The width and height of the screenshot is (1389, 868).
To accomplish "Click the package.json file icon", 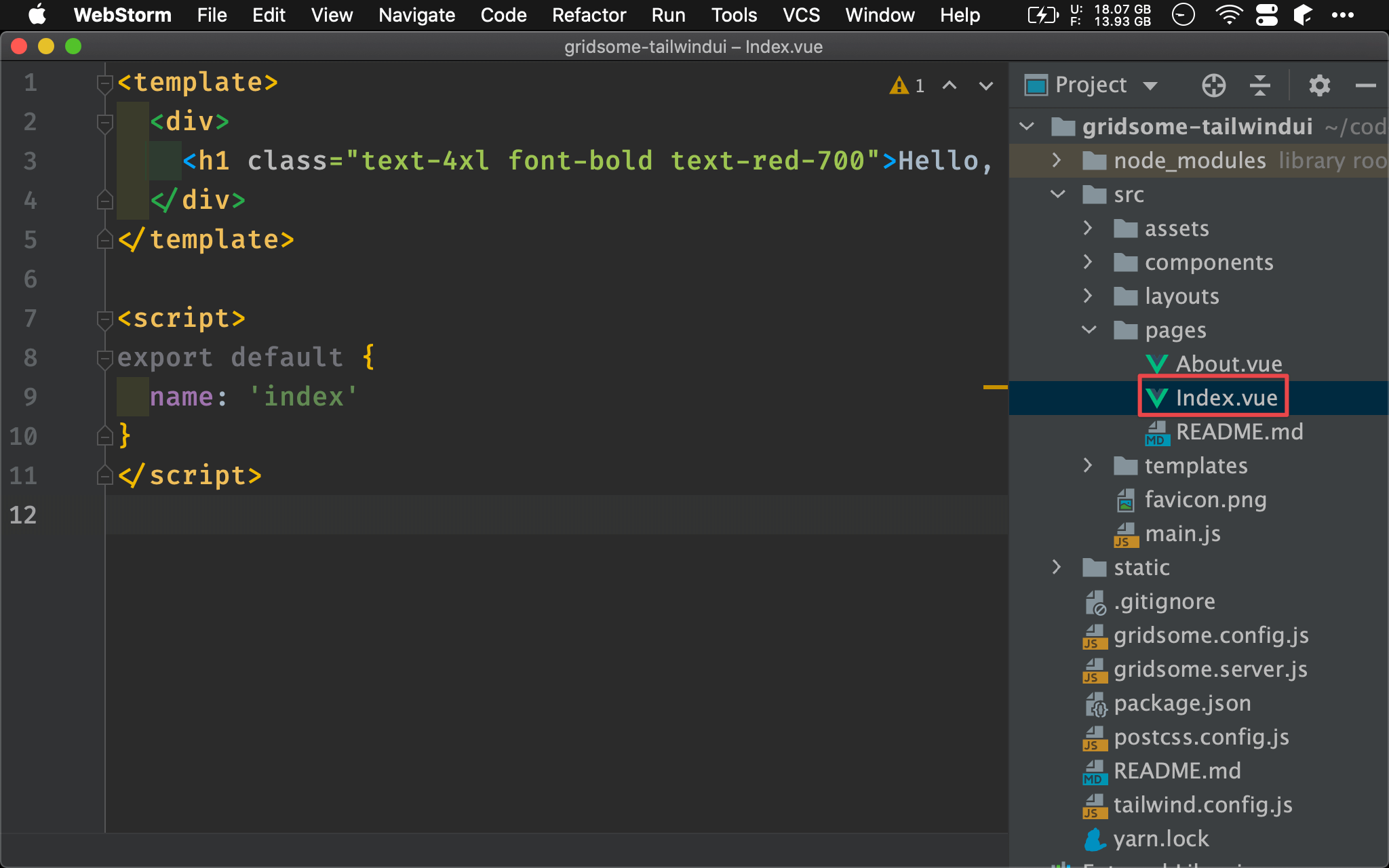I will (1095, 704).
